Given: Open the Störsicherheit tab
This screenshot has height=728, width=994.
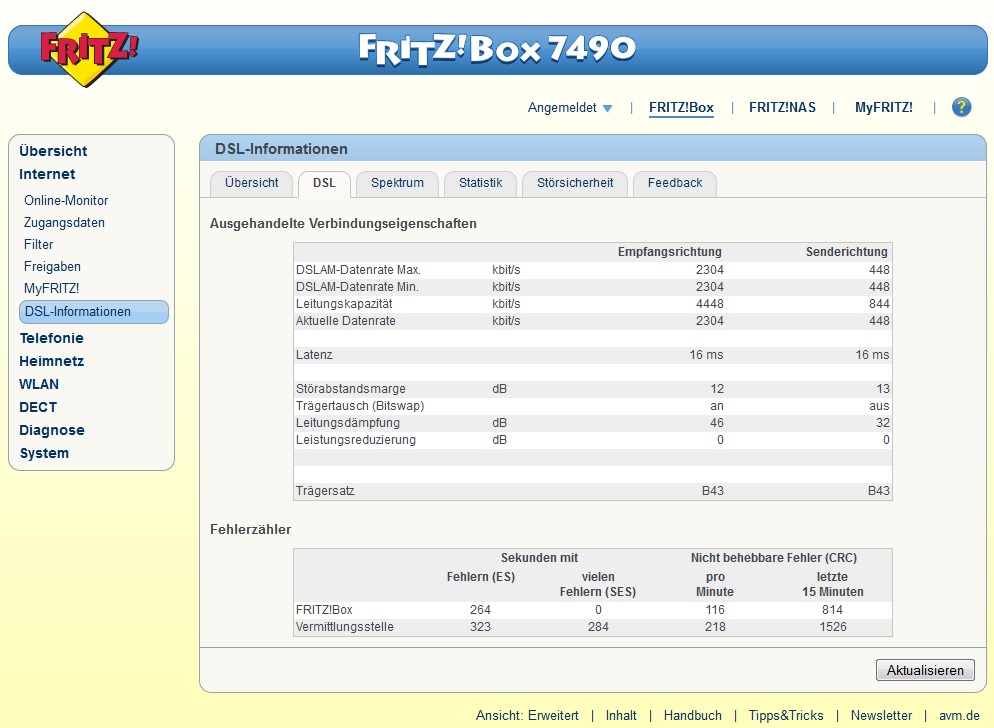Looking at the screenshot, I should 574,183.
